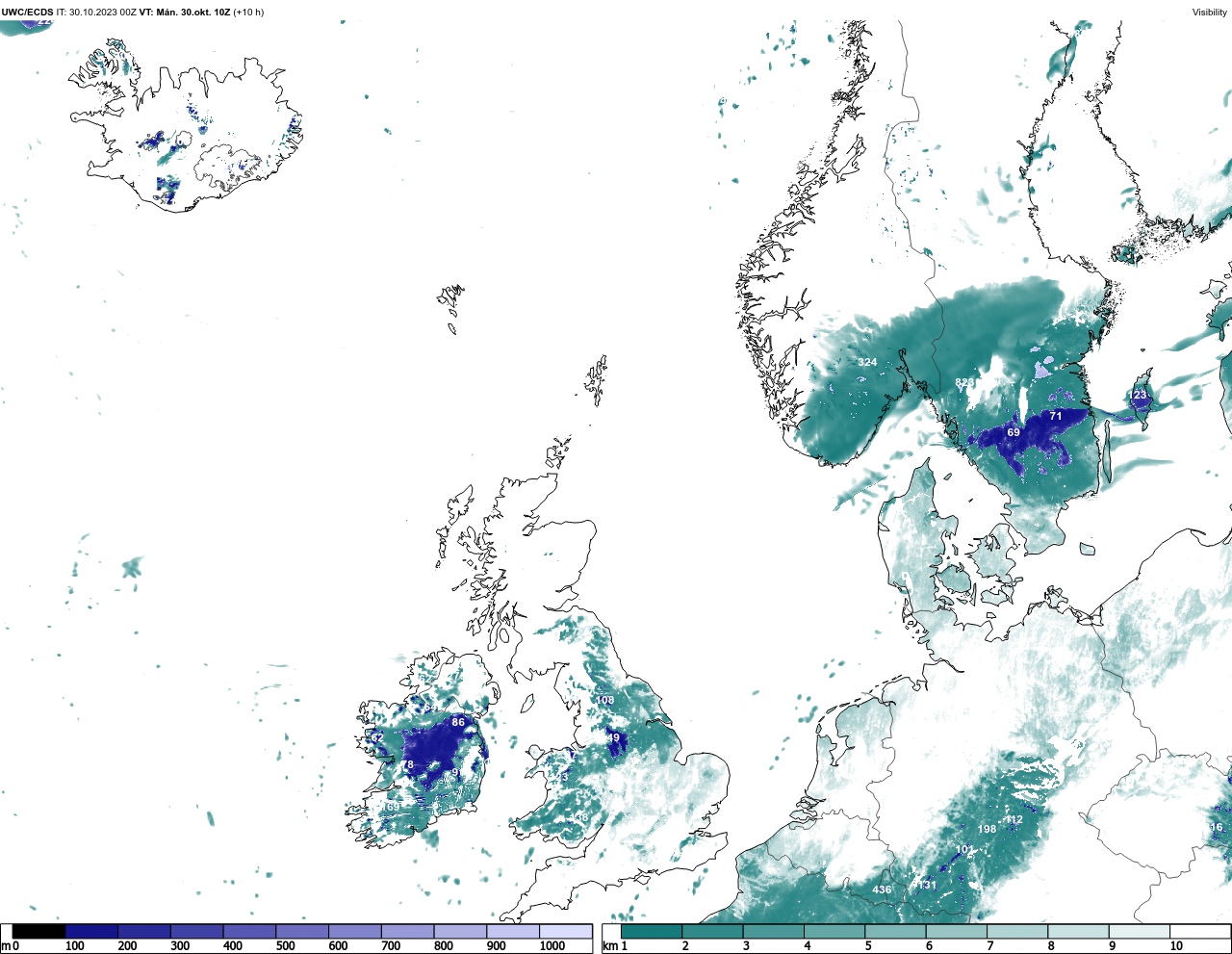The image size is (1232, 954).
Task: Select the "IT: 30.10.2023 00Z" header text
Action: pos(96,13)
